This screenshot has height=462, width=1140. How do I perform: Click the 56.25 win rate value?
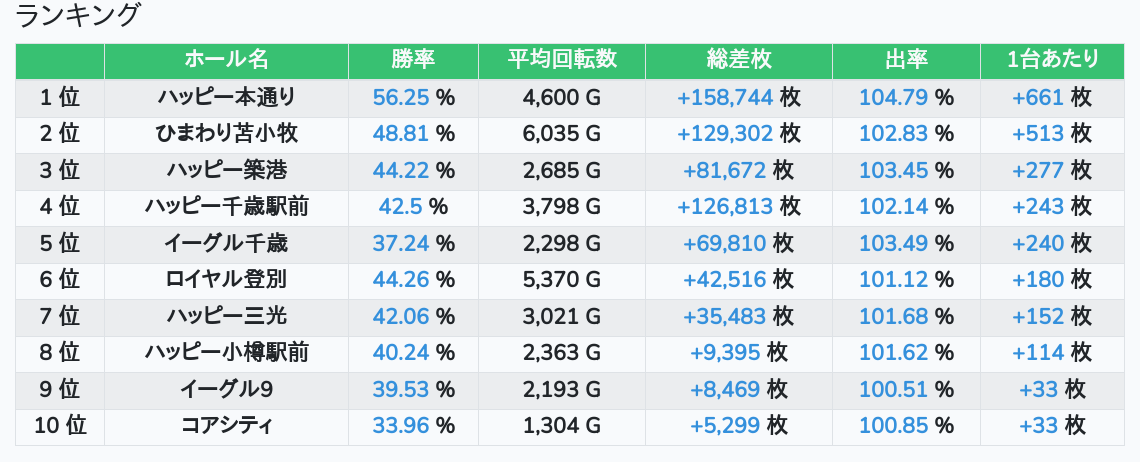(401, 97)
